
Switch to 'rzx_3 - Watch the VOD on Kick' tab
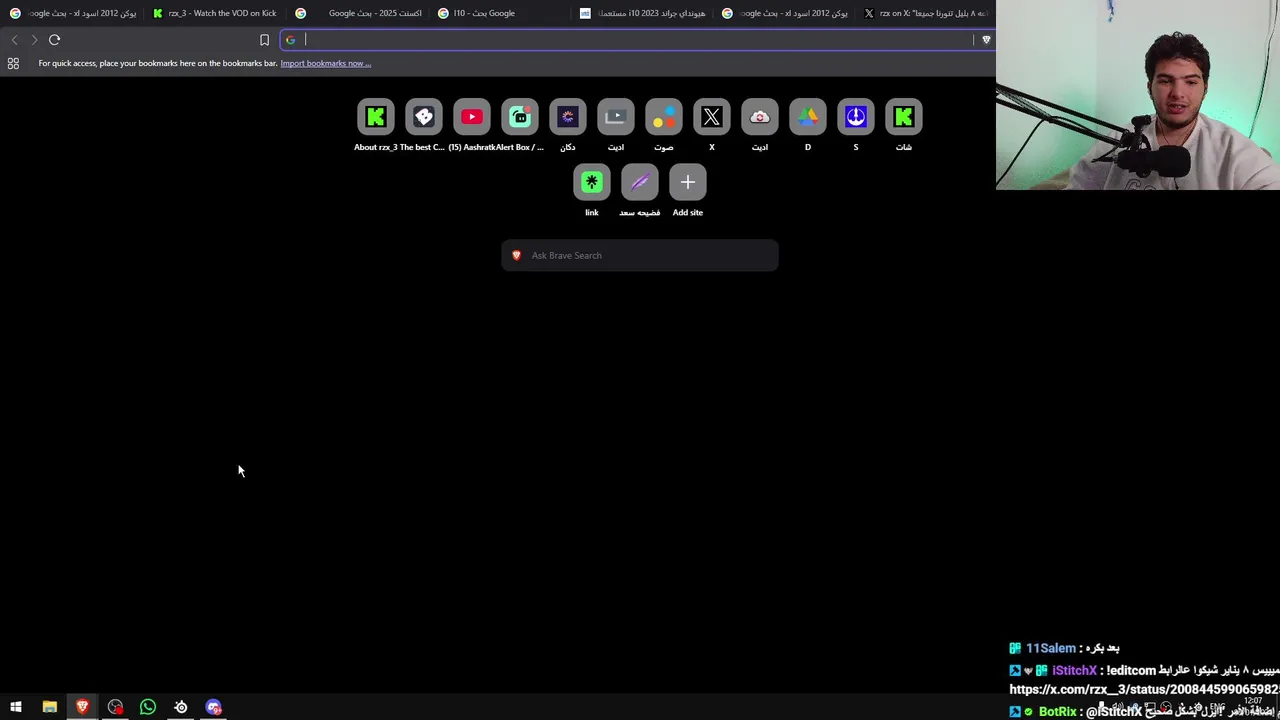tap(215, 13)
